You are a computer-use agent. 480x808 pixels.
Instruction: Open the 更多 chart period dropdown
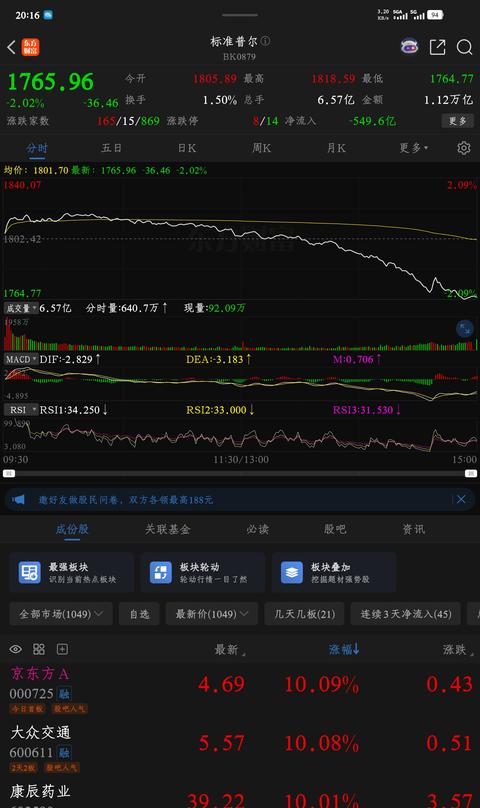coord(413,148)
